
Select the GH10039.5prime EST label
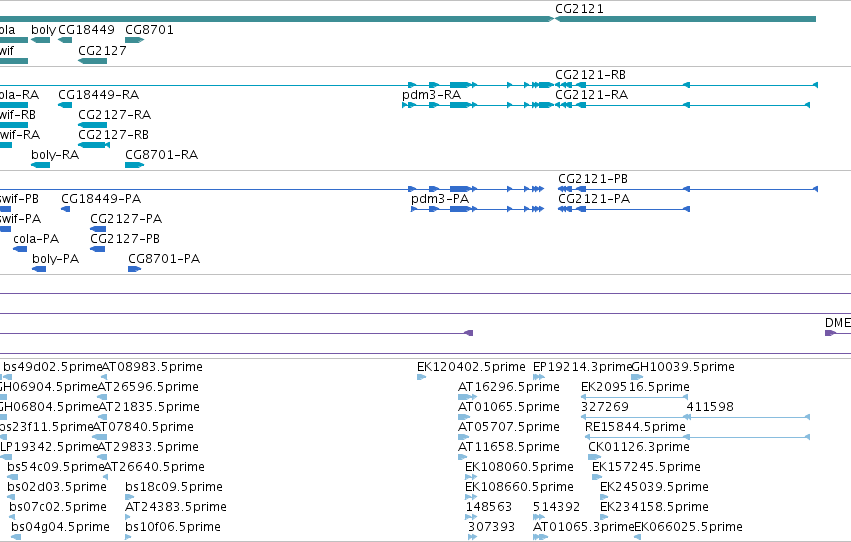(x=683, y=367)
